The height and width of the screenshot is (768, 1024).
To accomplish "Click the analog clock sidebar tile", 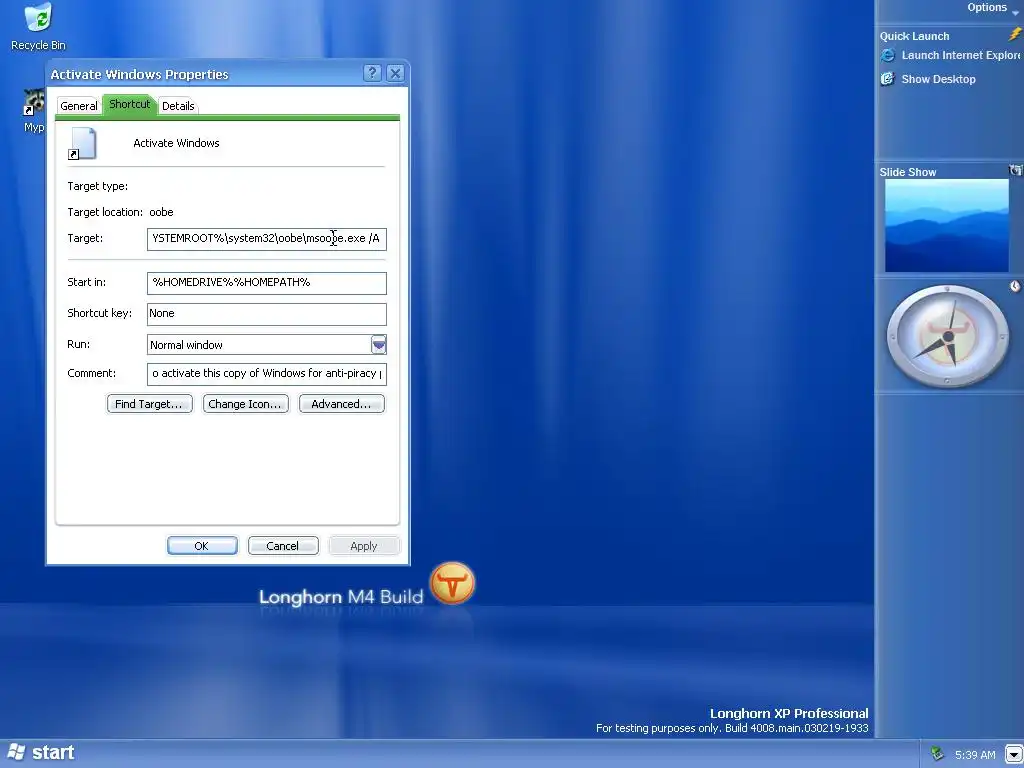I will (948, 337).
